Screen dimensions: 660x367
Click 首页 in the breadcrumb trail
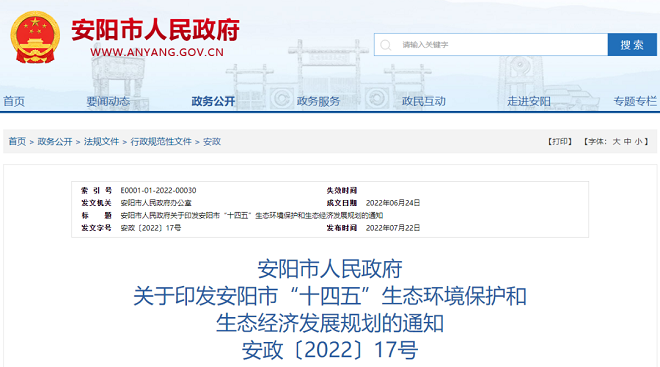tap(17, 141)
